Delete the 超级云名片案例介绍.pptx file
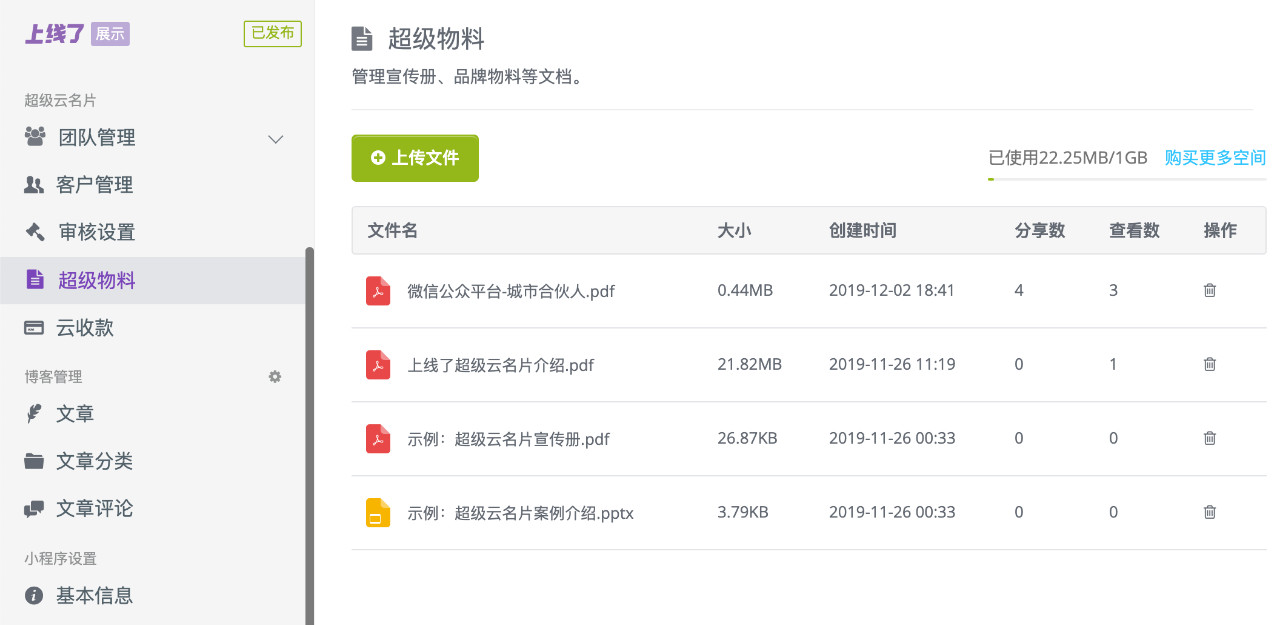This screenshot has width=1280, height=625. click(1209, 512)
